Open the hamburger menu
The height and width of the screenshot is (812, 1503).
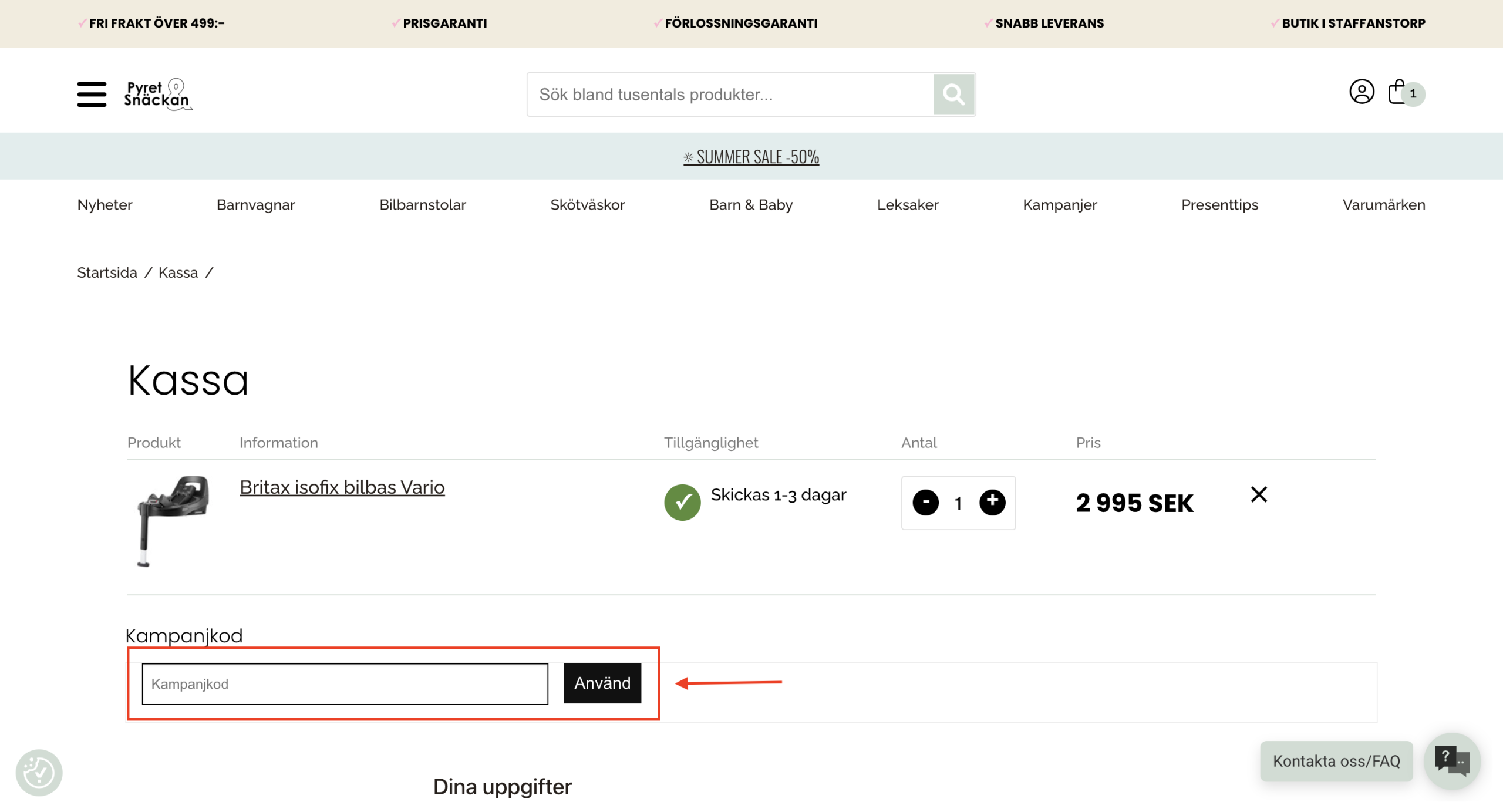tap(92, 94)
